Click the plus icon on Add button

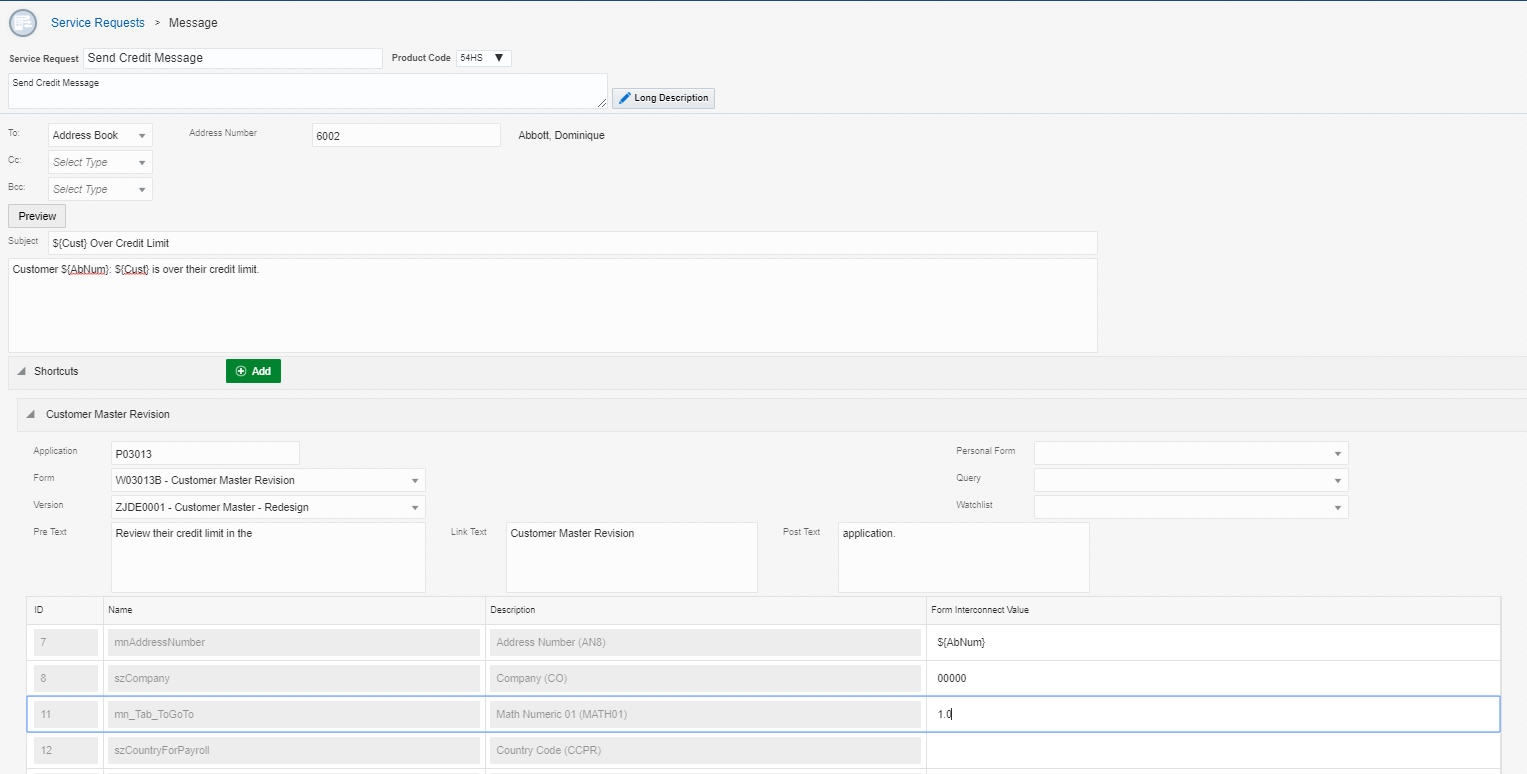pos(241,371)
